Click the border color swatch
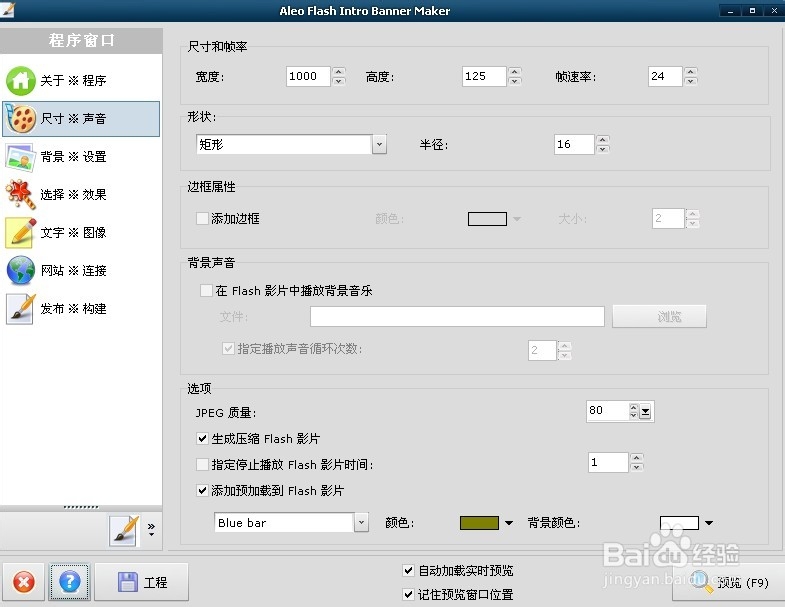 [x=487, y=219]
